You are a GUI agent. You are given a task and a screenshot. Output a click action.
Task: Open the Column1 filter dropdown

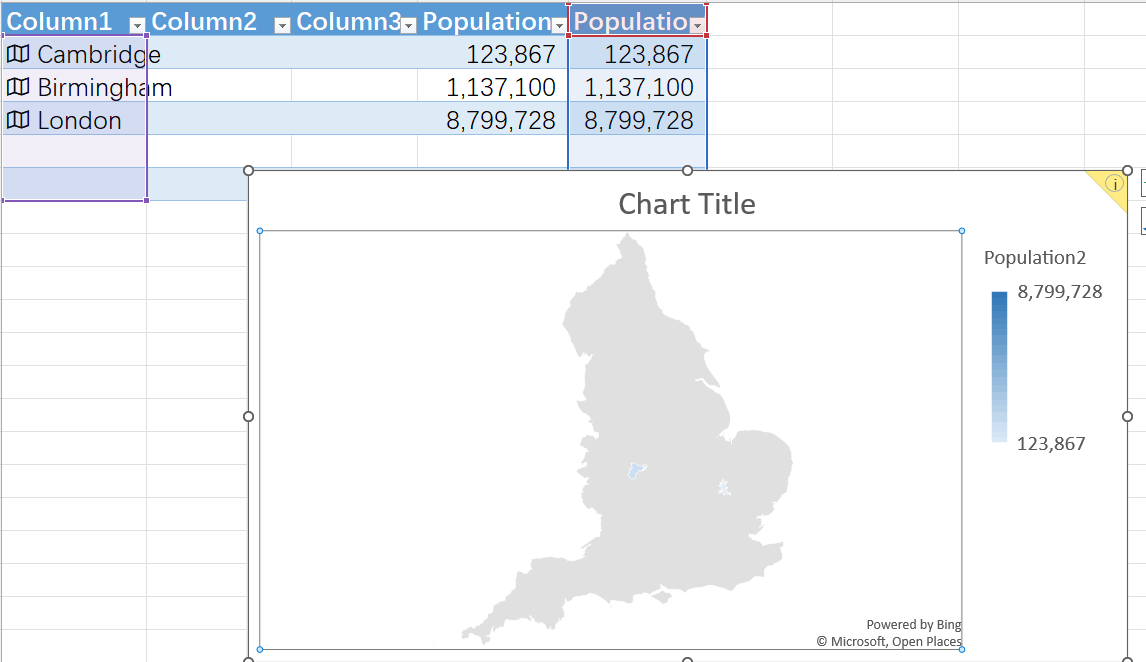pyautogui.click(x=137, y=26)
